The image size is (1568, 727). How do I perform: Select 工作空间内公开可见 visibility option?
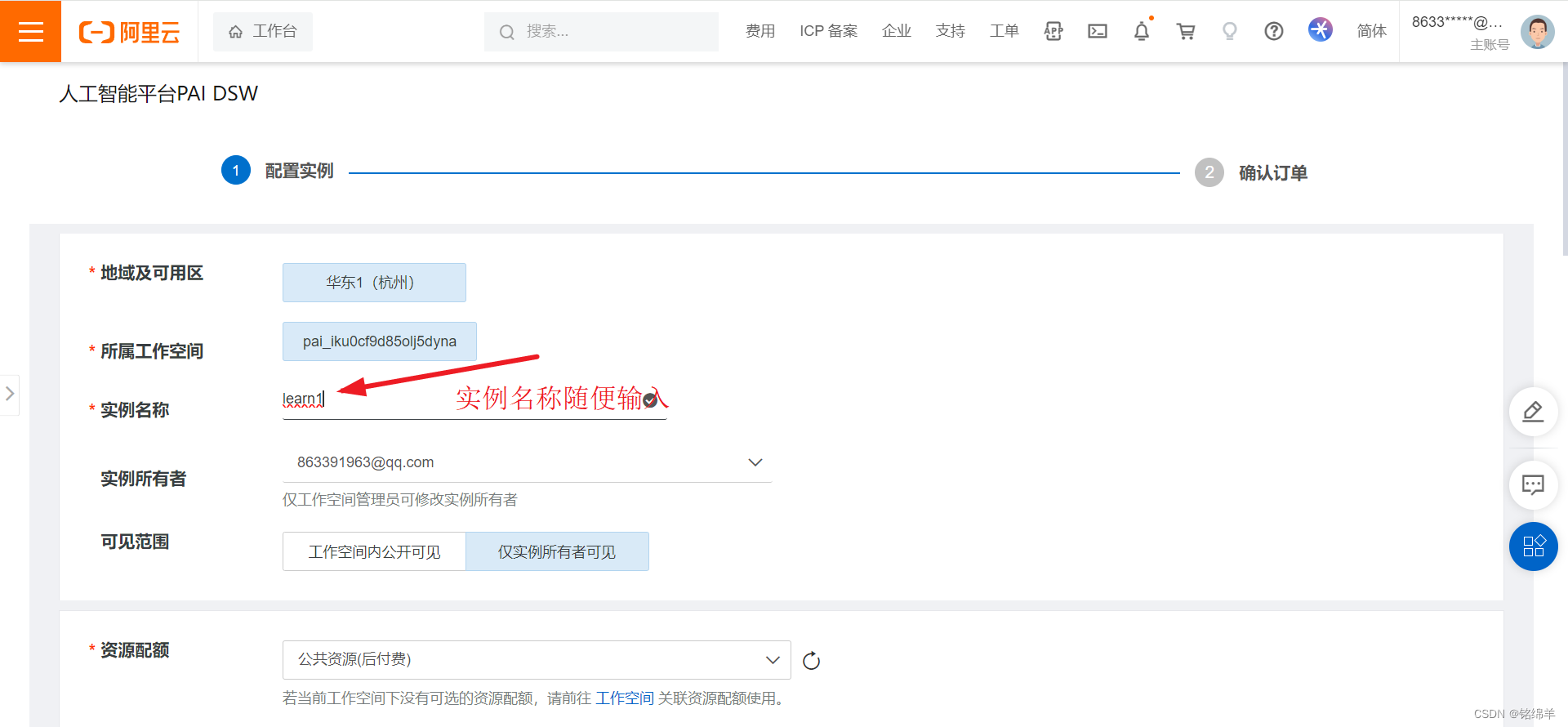pyautogui.click(x=374, y=551)
